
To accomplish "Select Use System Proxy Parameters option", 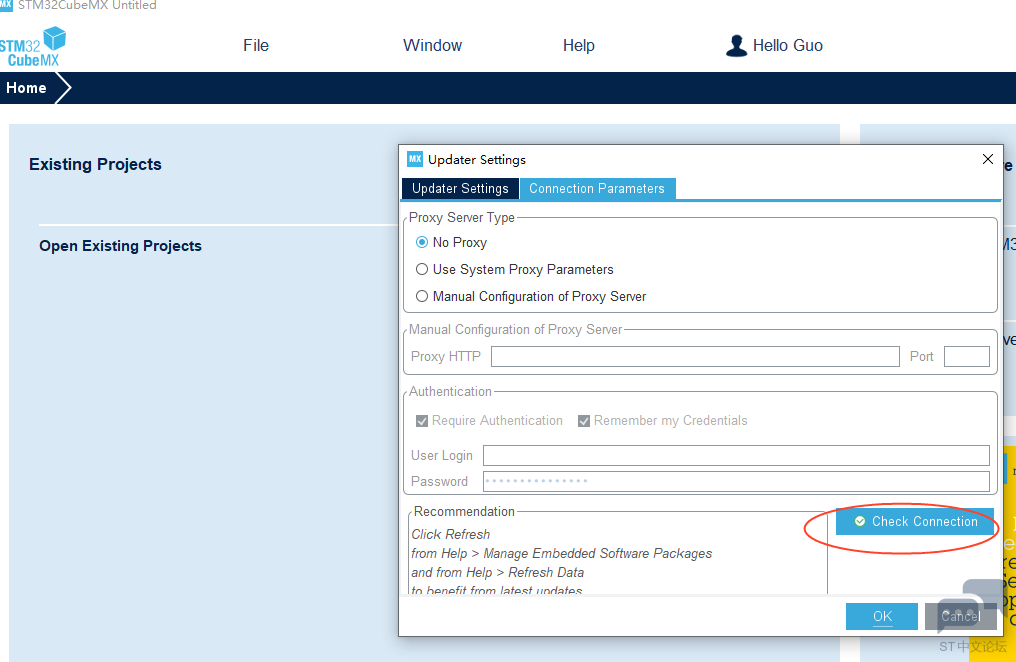I will (422, 269).
